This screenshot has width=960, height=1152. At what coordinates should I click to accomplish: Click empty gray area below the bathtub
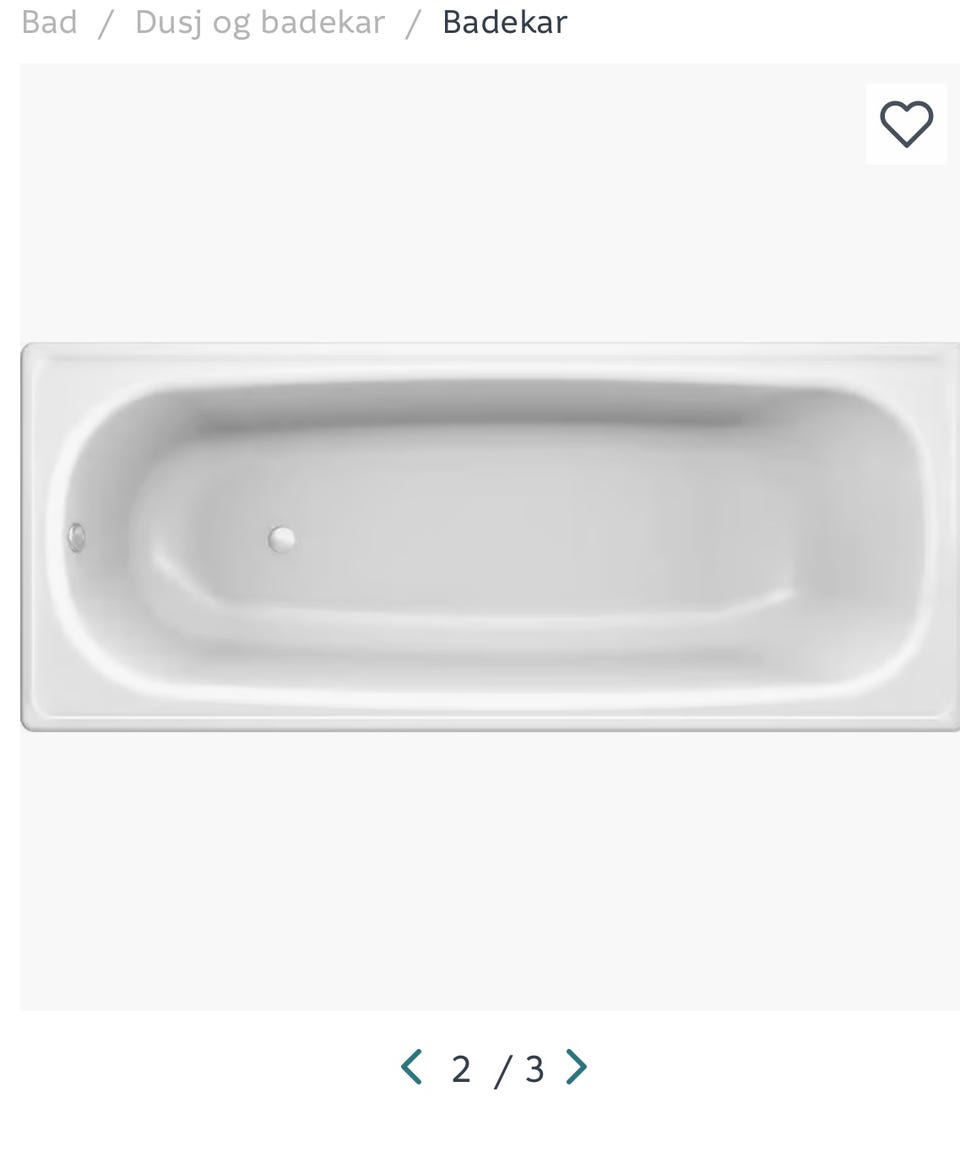pyautogui.click(x=490, y=871)
